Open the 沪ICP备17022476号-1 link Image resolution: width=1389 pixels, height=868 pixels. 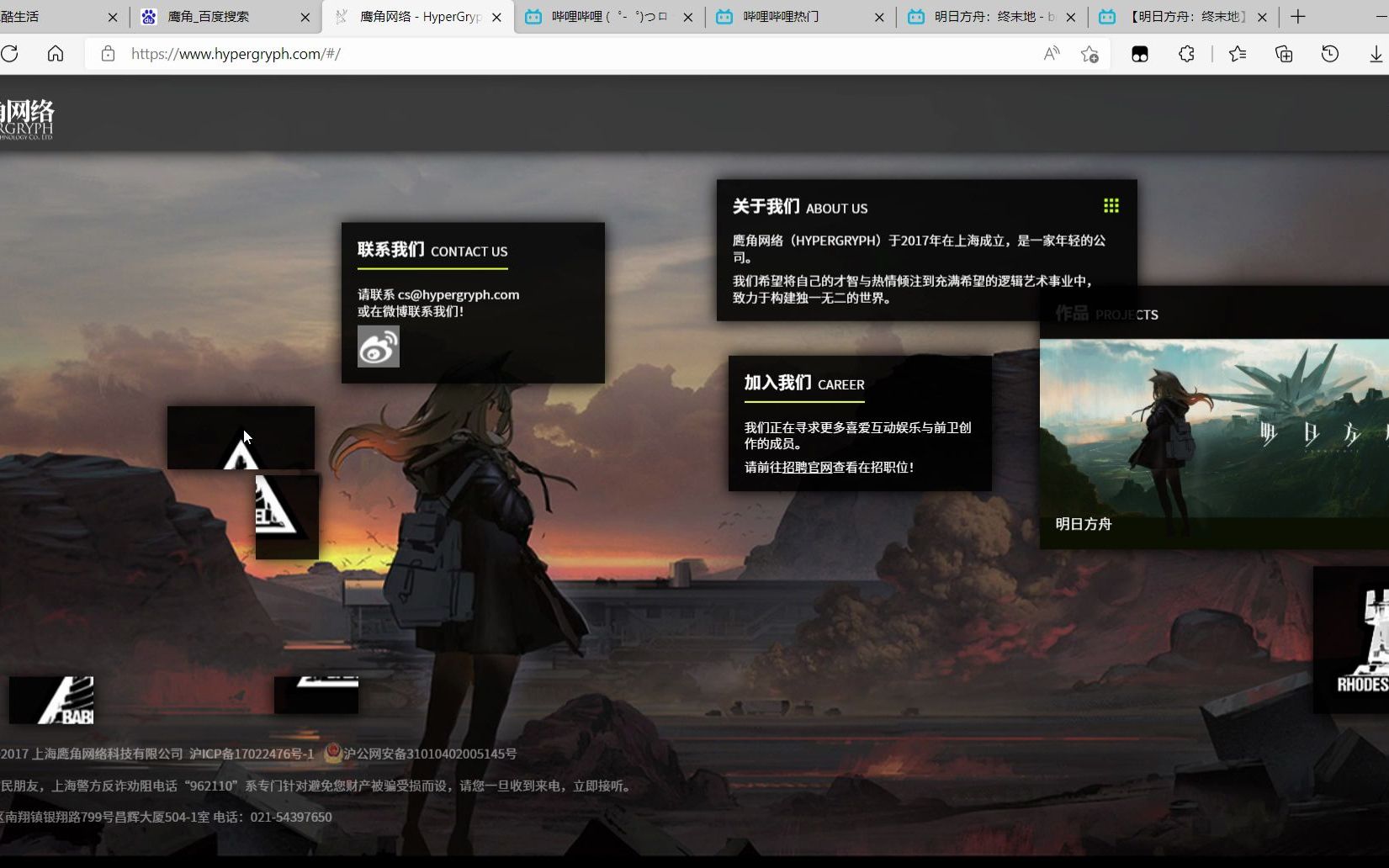click(x=252, y=754)
